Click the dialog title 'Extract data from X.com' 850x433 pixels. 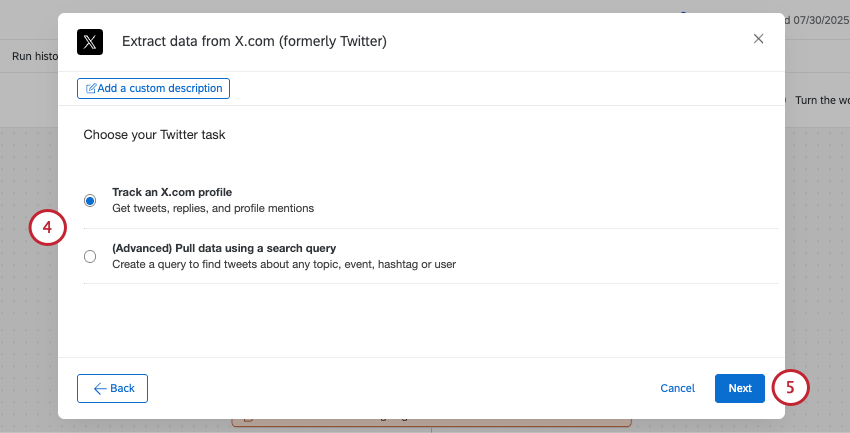coord(254,41)
